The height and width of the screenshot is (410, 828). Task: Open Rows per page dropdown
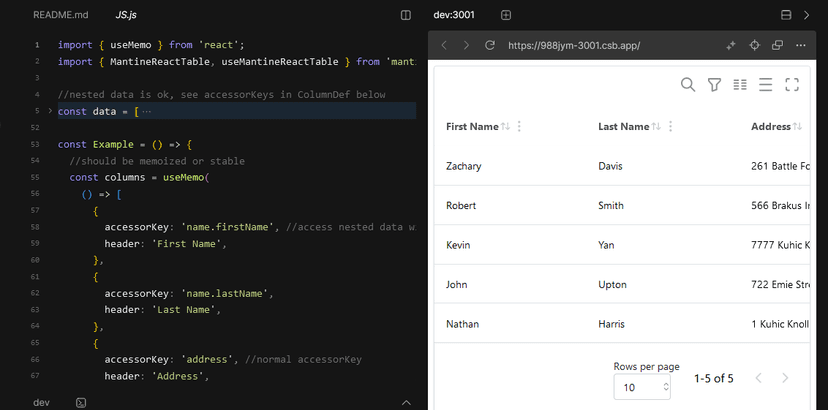[641, 387]
